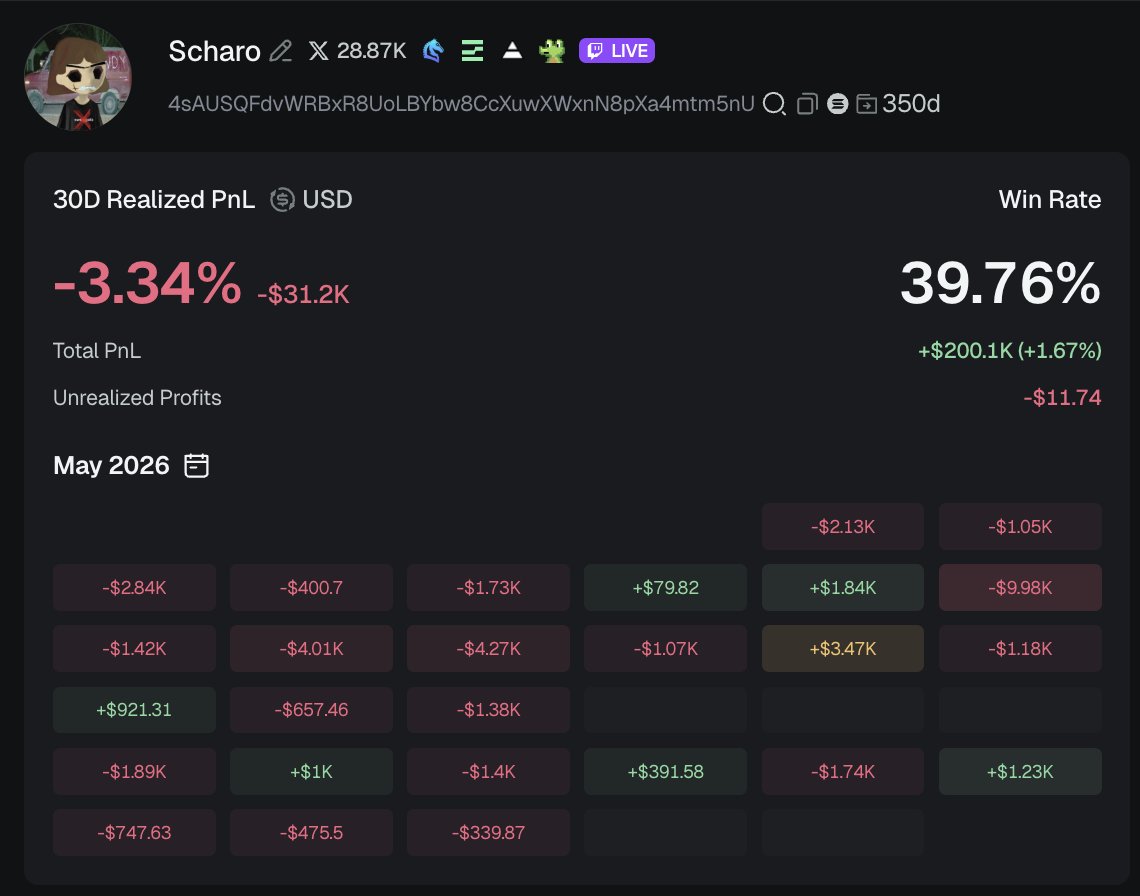Copy the wallet address with copy icon

coord(807,104)
